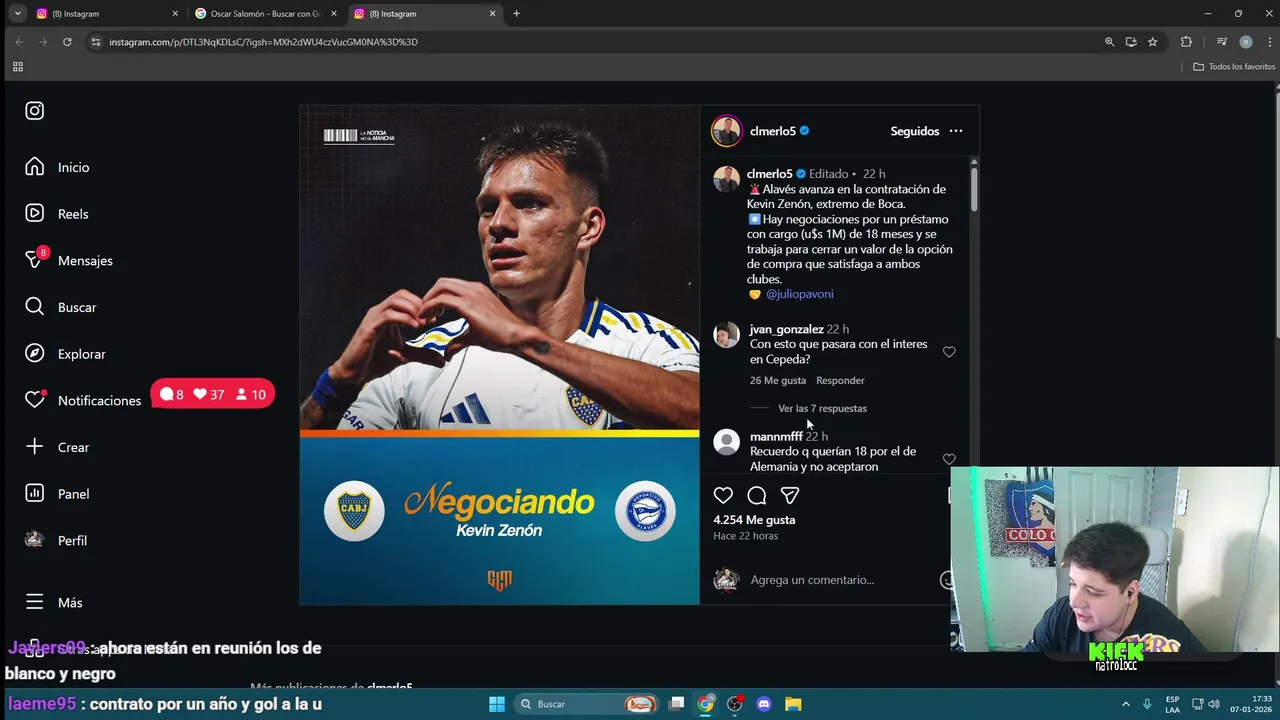Open Notificaciones heart icon in the sidebar
The image size is (1280, 720).
(x=35, y=400)
